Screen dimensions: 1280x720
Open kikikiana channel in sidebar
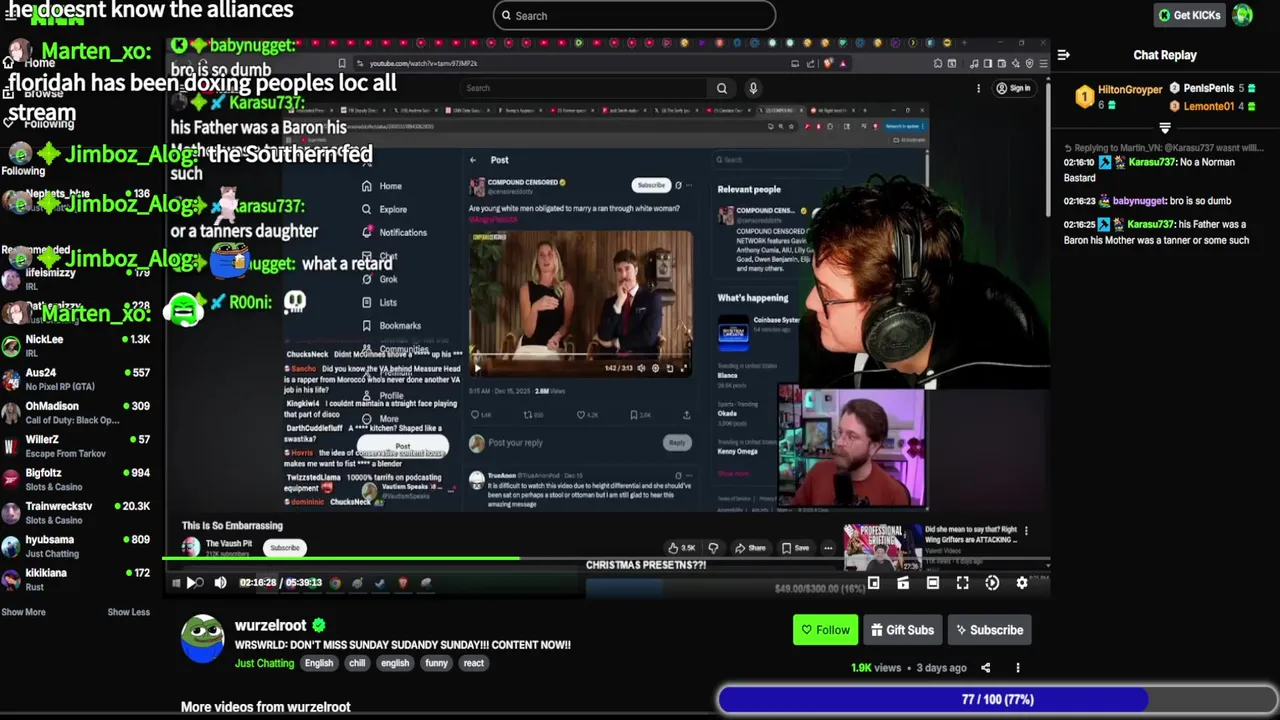tap(76, 579)
